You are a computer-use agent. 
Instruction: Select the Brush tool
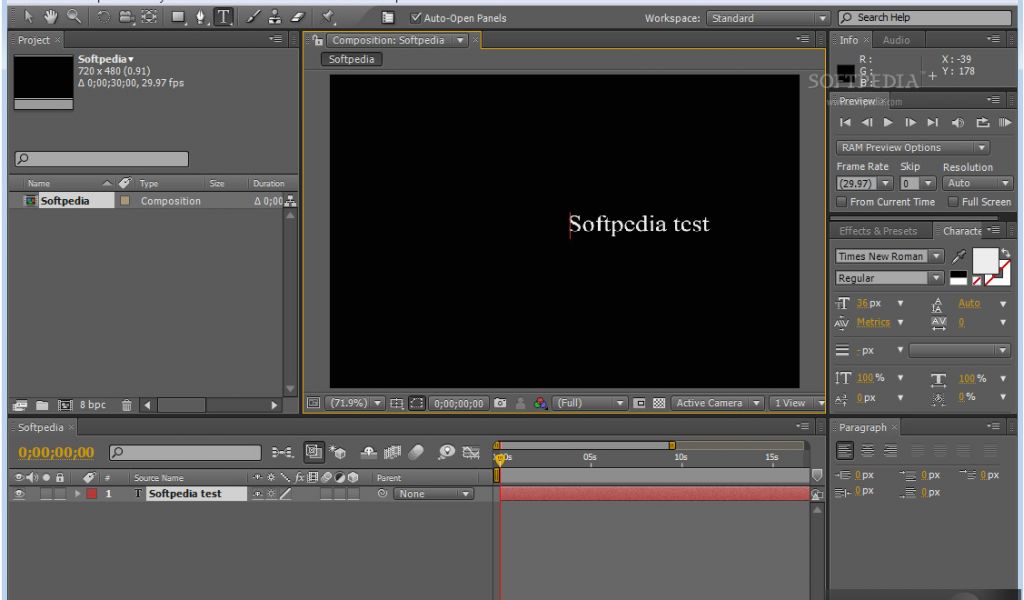point(253,17)
